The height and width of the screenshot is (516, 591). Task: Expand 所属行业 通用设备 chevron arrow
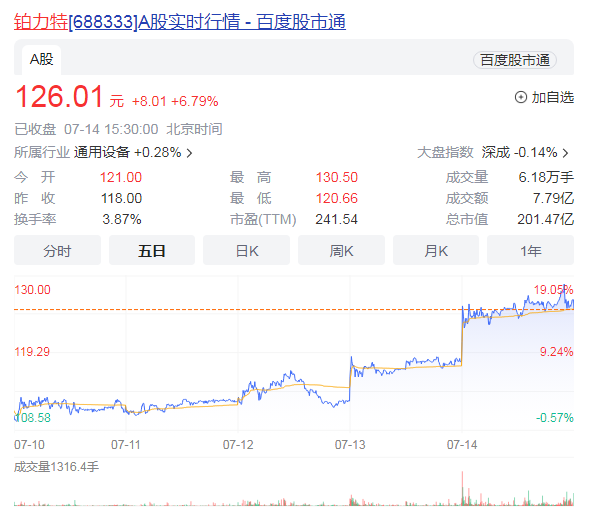[x=190, y=153]
